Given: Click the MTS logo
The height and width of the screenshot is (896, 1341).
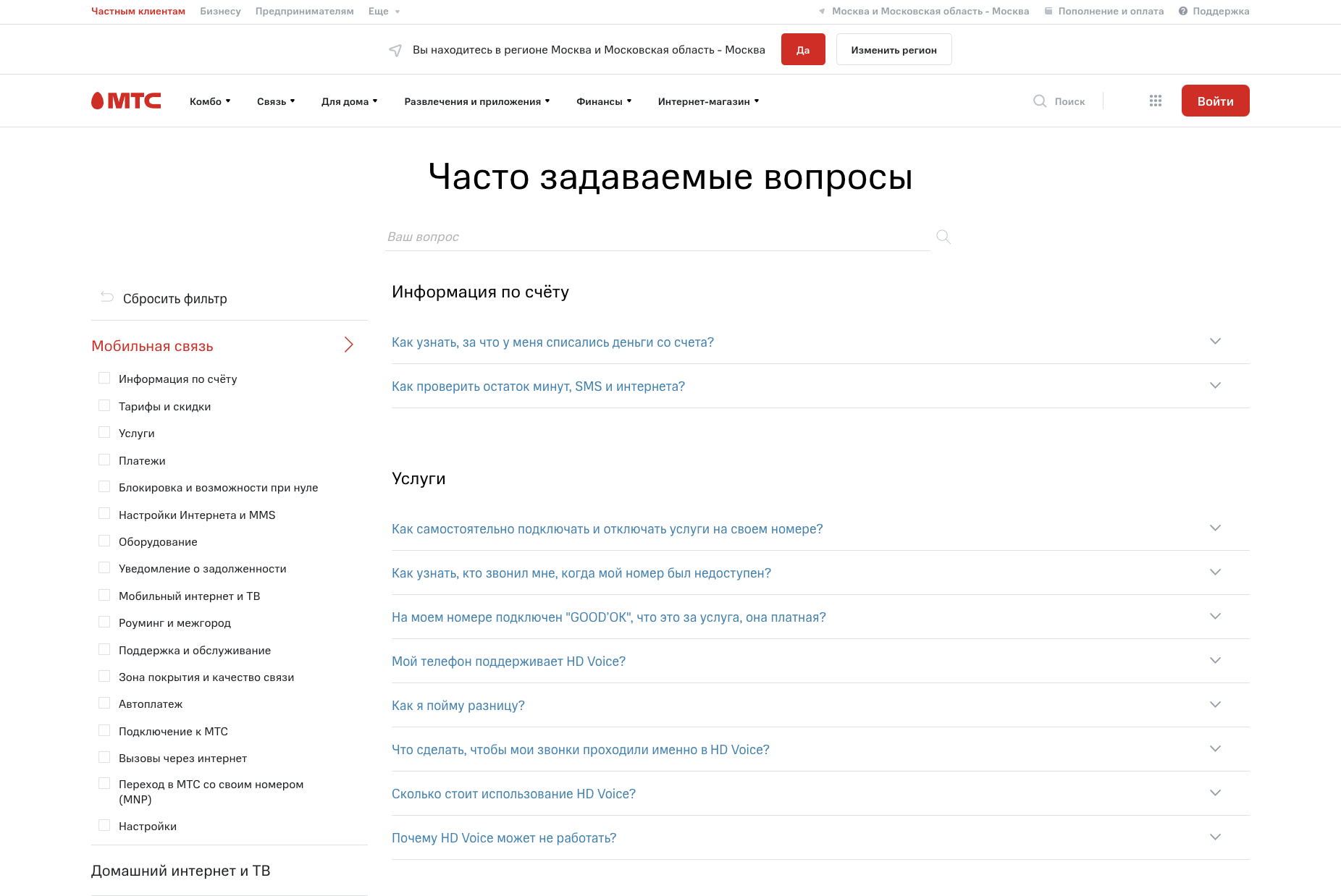Looking at the screenshot, I should coord(126,101).
